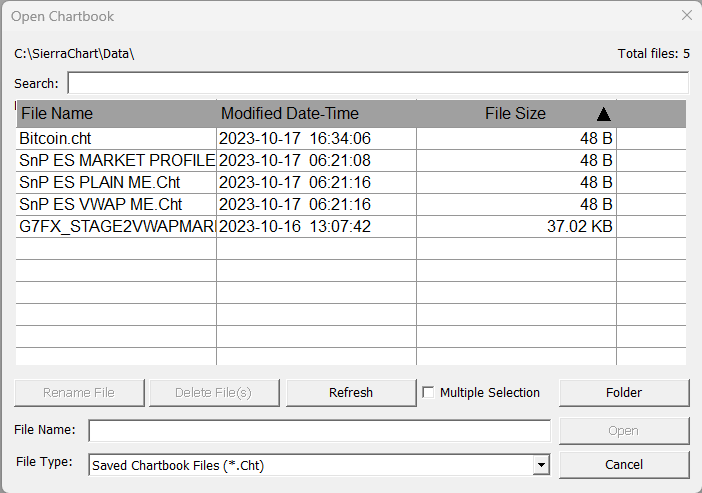Image resolution: width=702 pixels, height=493 pixels.
Task: Open the File Type dropdown
Action: point(541,465)
